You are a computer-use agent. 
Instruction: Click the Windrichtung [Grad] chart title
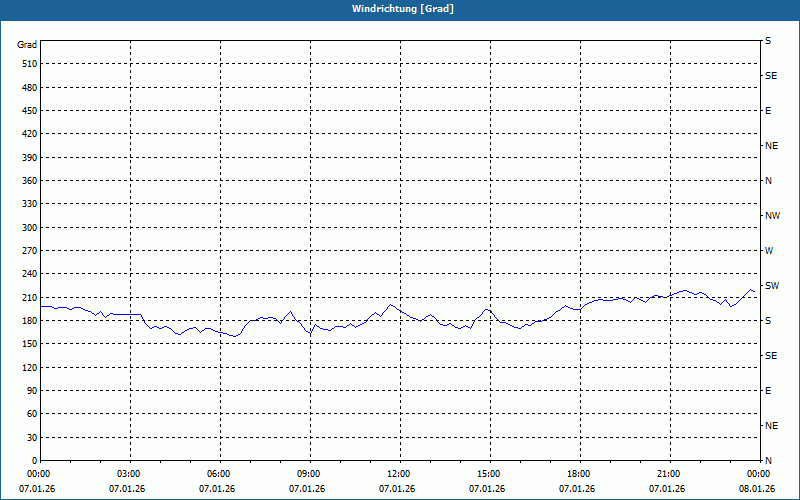pyautogui.click(x=403, y=9)
